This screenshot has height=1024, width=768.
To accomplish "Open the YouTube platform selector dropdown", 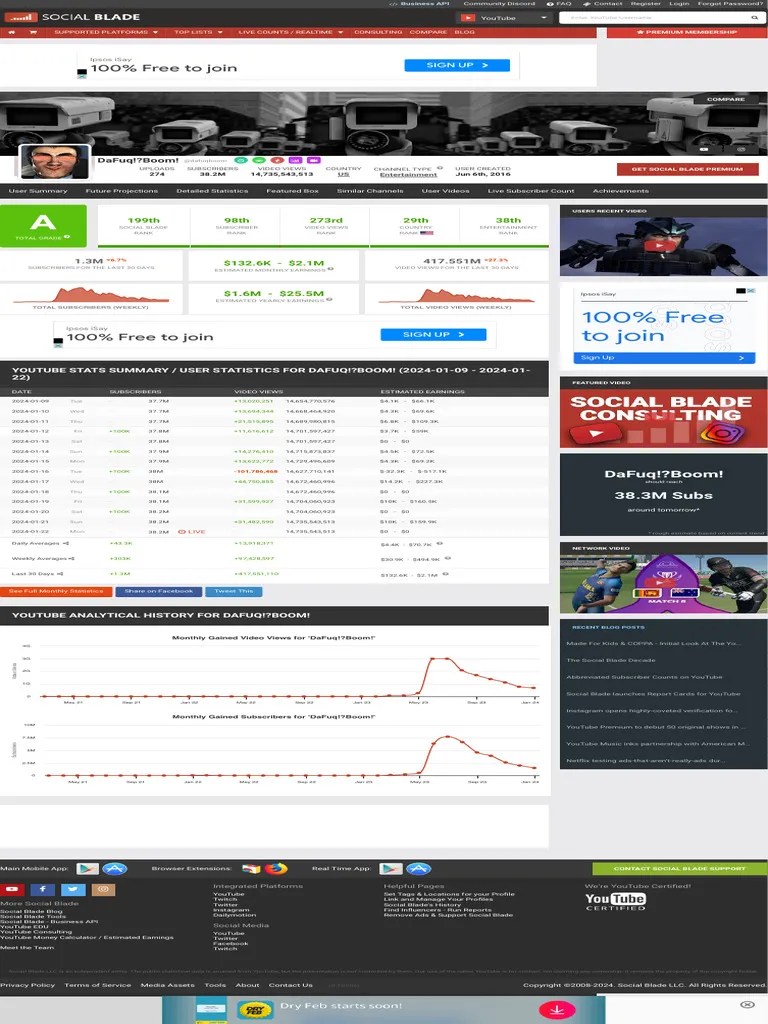I will click(503, 18).
